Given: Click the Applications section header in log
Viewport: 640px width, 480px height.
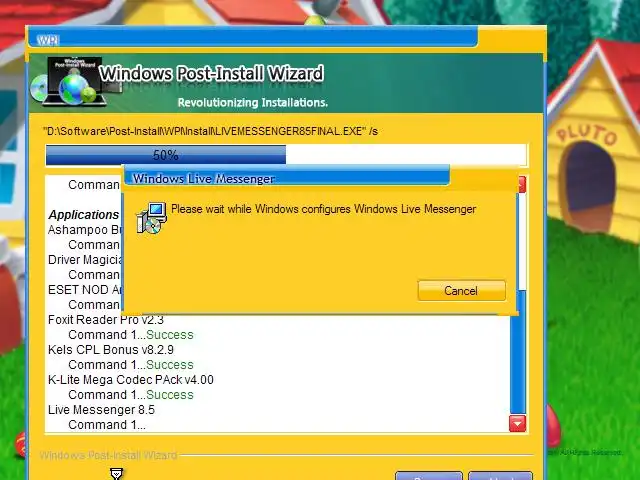Looking at the screenshot, I should tap(84, 215).
